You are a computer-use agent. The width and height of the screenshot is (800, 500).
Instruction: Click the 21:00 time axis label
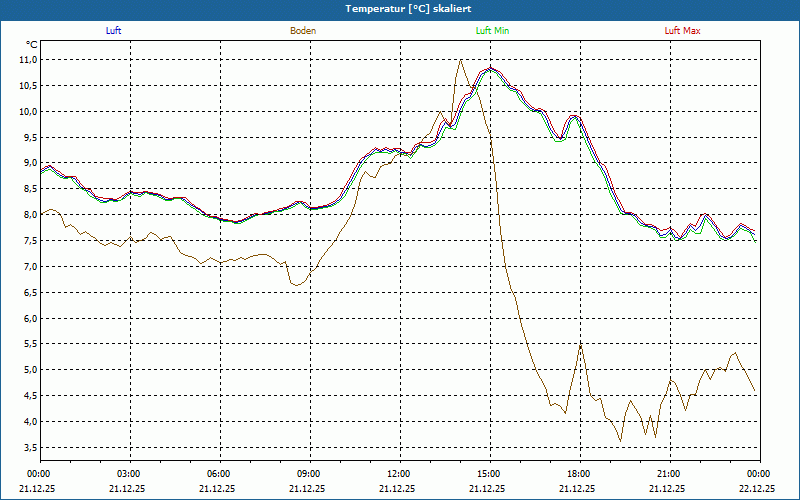click(x=670, y=474)
